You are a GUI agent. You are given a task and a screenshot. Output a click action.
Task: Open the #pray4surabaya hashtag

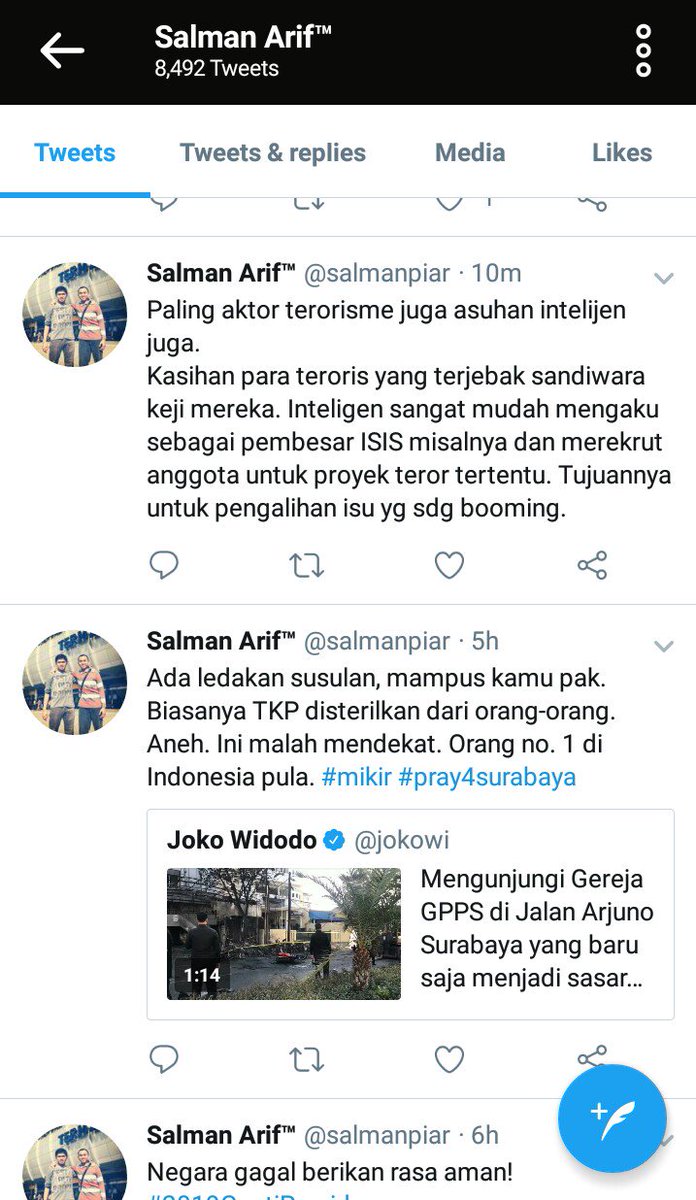[487, 777]
